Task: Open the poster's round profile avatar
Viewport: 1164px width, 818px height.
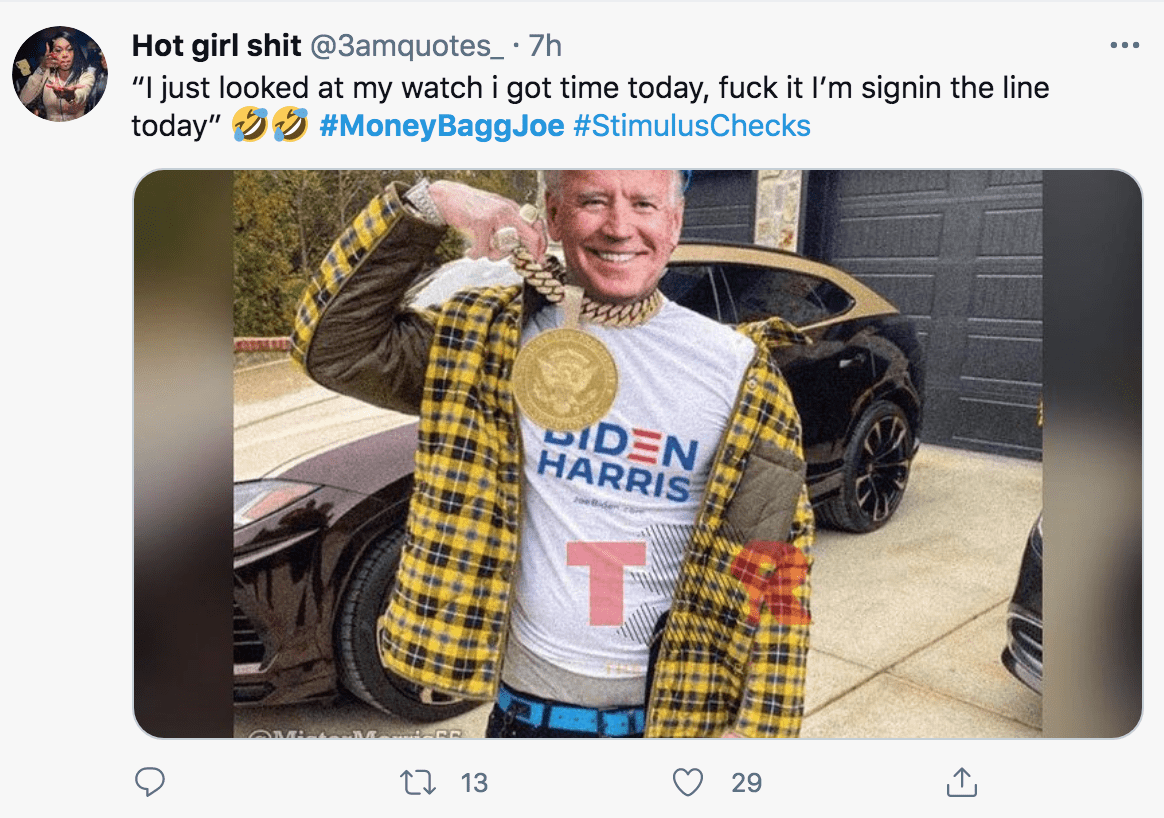Action: point(60,73)
